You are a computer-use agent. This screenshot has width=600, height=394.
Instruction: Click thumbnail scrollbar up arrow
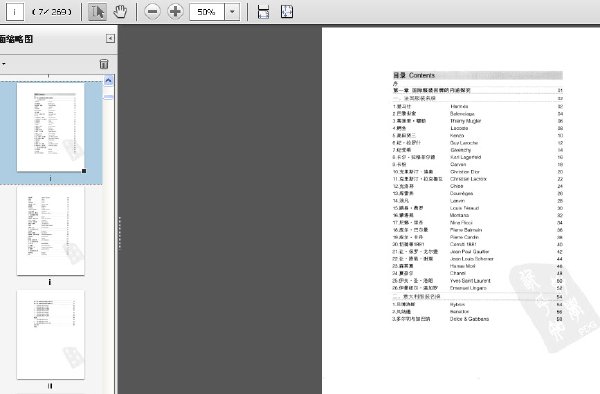click(108, 80)
